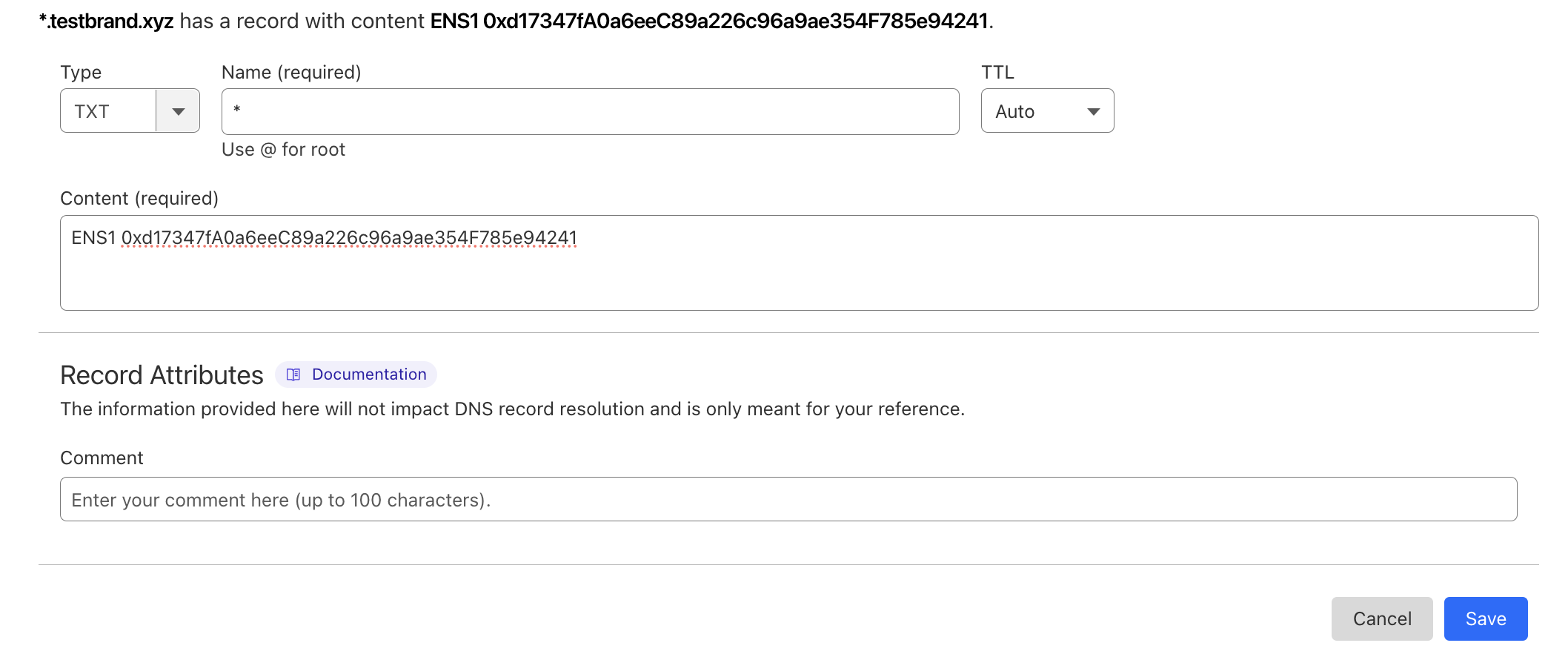Click the DNS record resolution info sentence

tap(512, 409)
